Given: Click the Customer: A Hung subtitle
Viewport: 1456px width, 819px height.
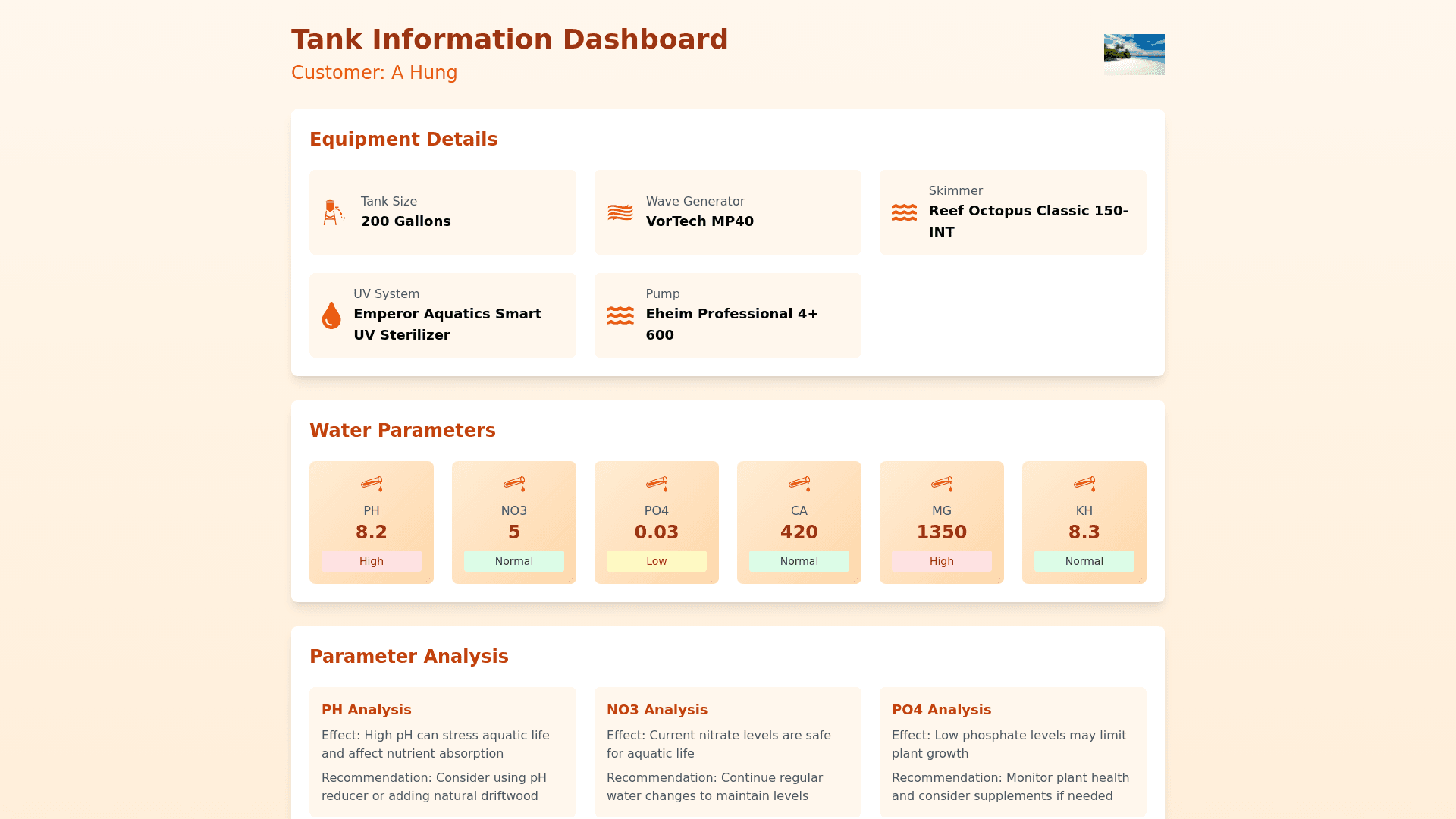Looking at the screenshot, I should pyautogui.click(x=374, y=73).
